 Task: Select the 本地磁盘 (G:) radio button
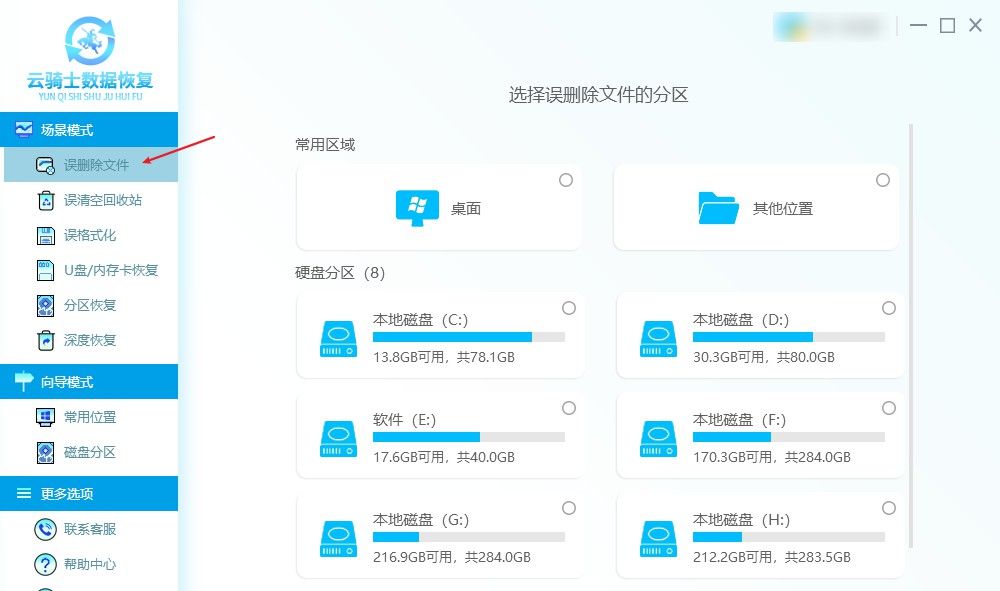tap(569, 508)
